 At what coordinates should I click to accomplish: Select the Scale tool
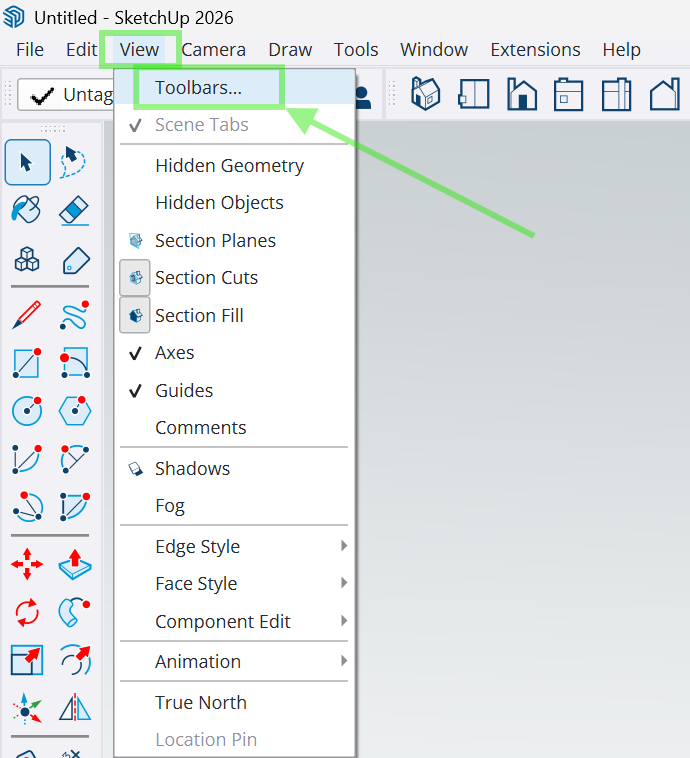click(27, 660)
